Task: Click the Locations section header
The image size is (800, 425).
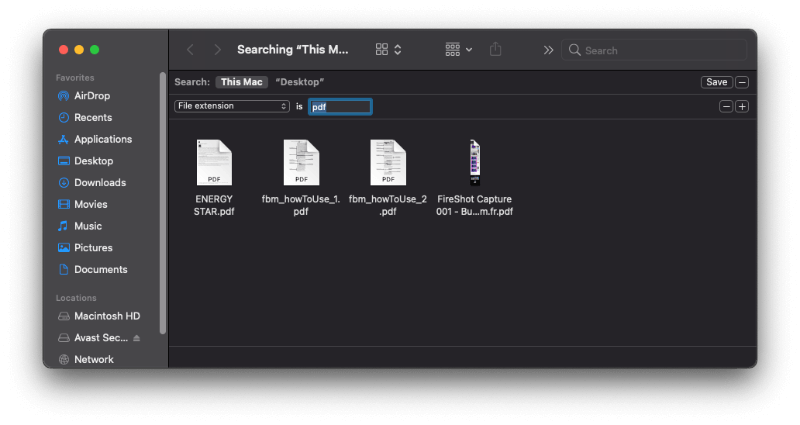Action: [x=76, y=298]
